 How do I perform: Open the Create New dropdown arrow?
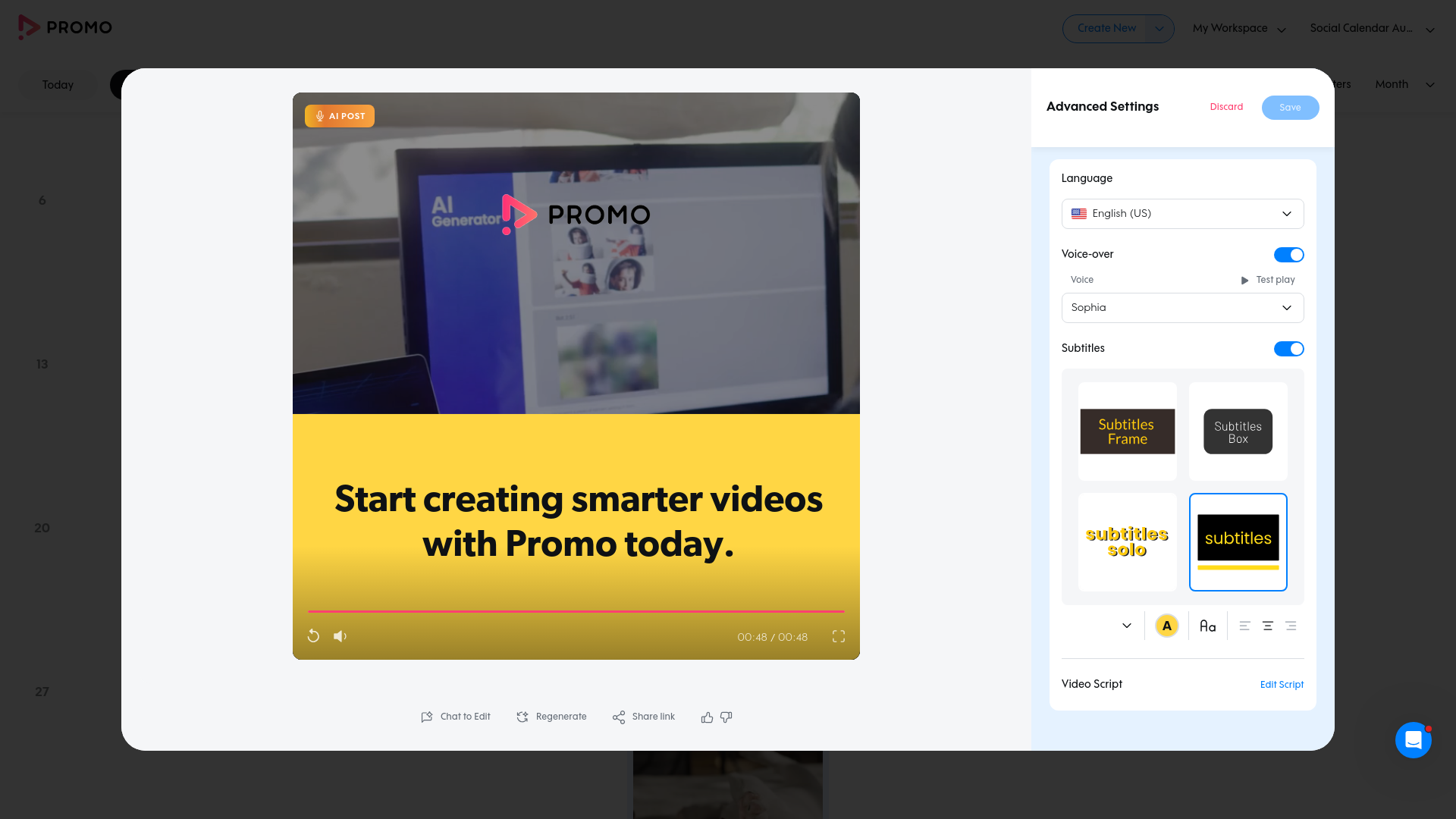1159,29
